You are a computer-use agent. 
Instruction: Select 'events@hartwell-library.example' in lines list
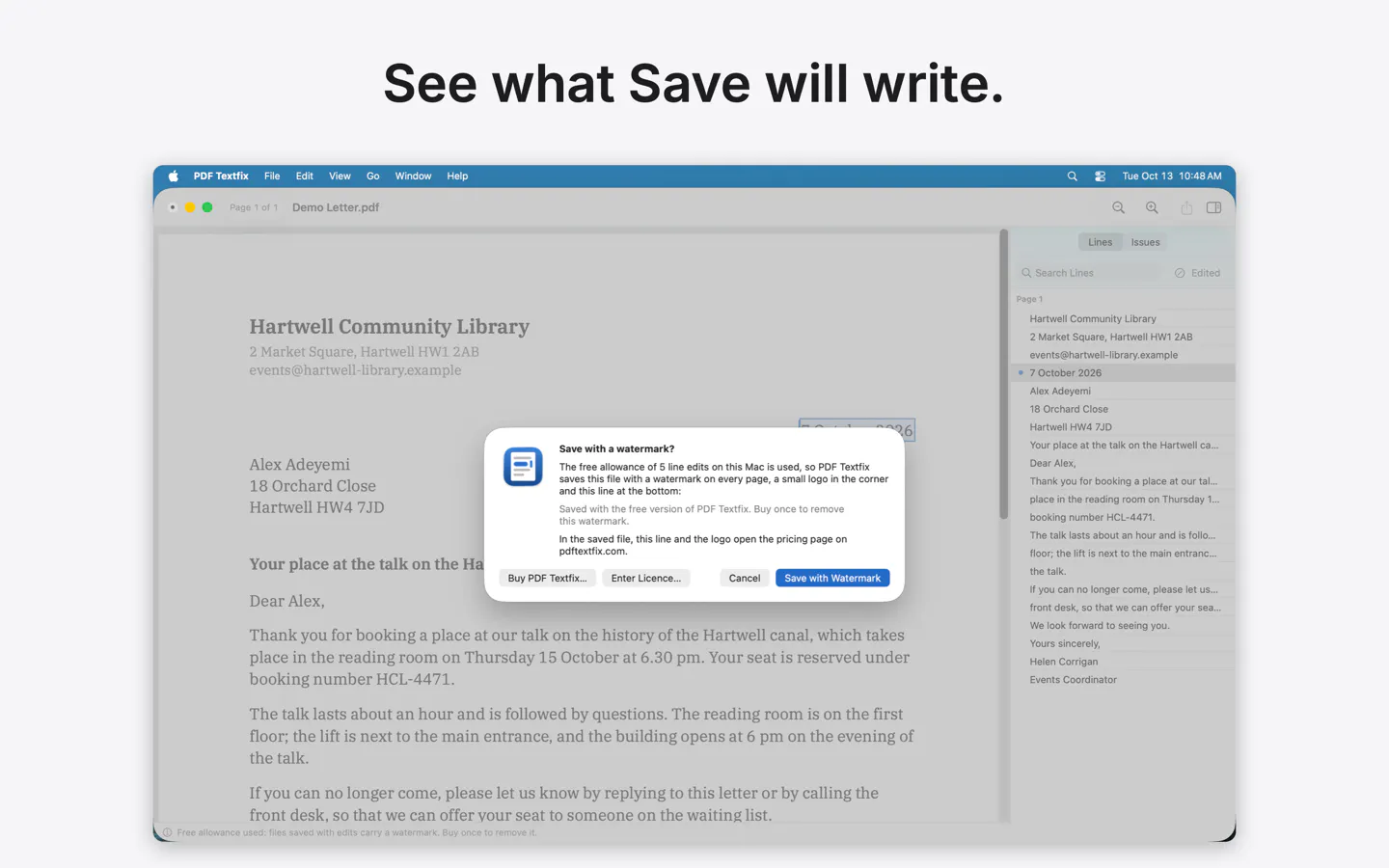click(1124, 355)
